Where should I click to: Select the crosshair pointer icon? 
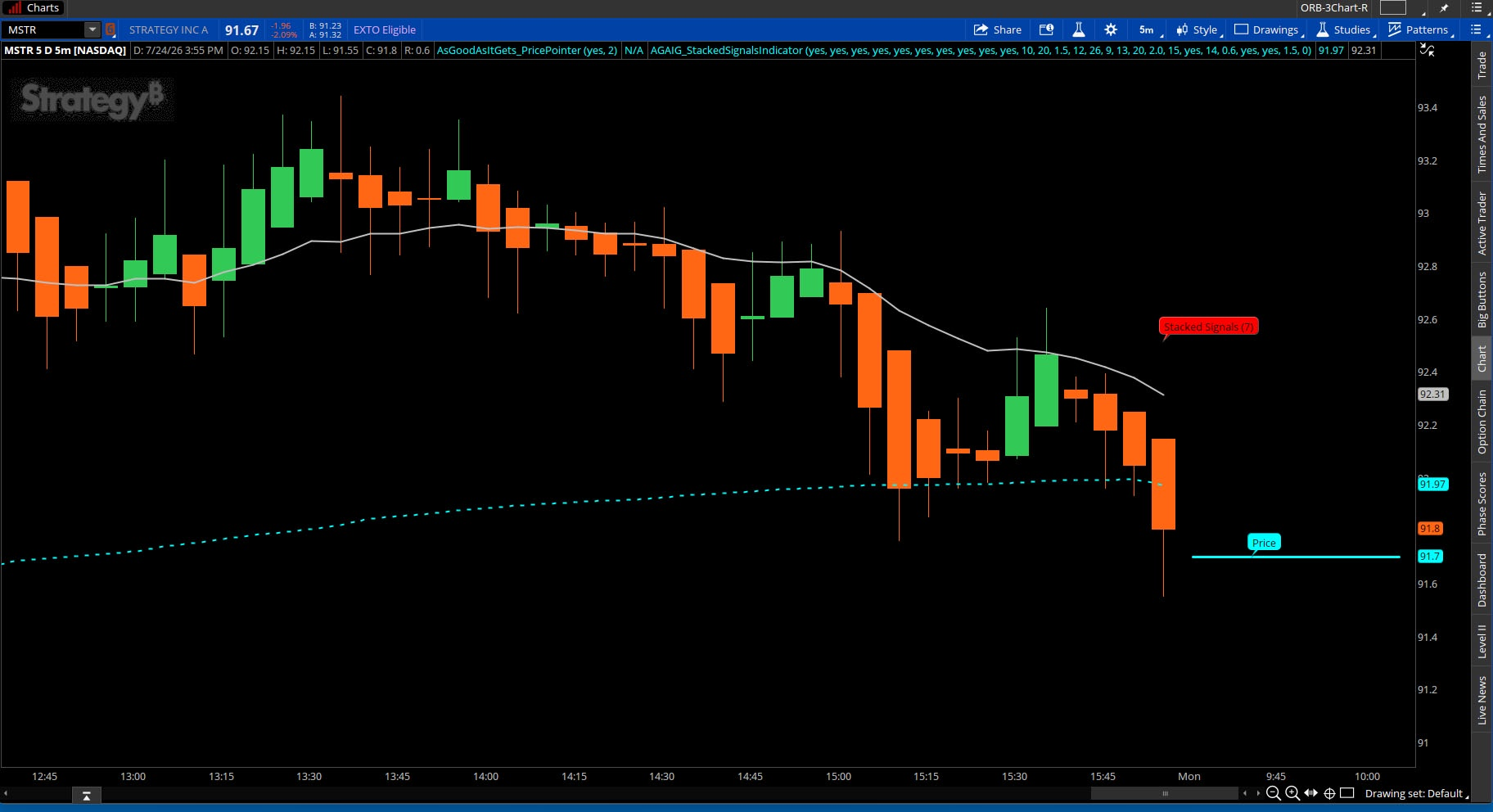pos(1329,793)
